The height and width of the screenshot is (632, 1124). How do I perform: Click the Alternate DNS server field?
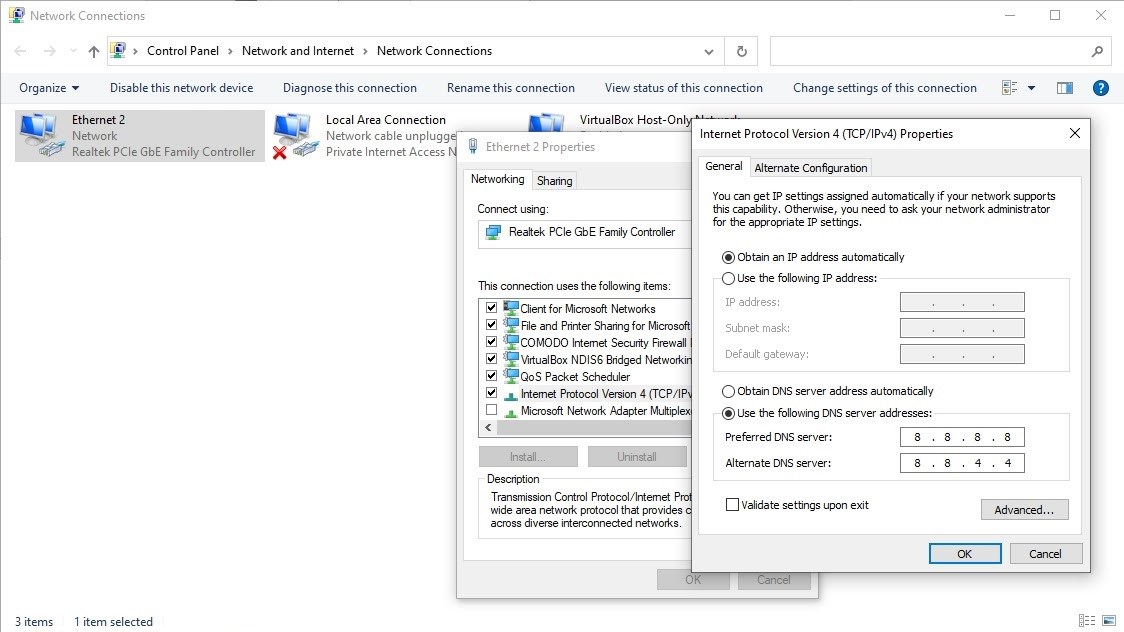[962, 463]
